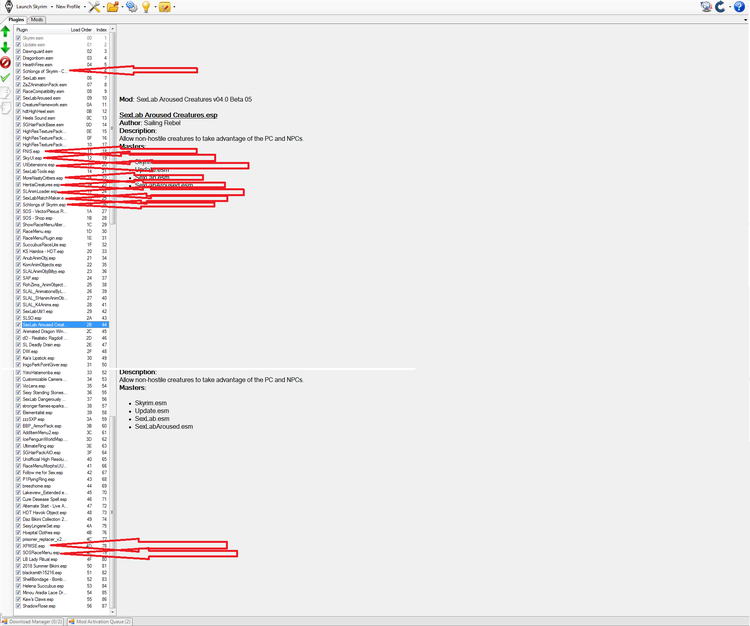The height and width of the screenshot is (626, 750).
Task: Open the Launch Skyrim dropdown arrow
Action: 52,7
